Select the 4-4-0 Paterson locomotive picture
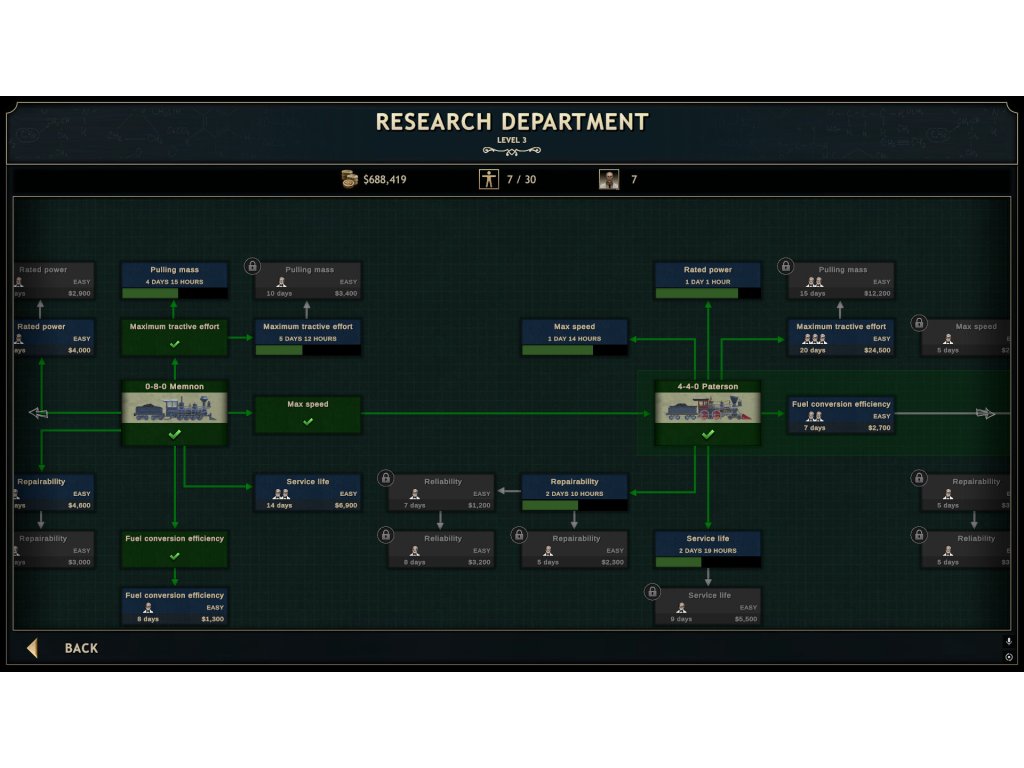The image size is (1024, 768). [708, 409]
